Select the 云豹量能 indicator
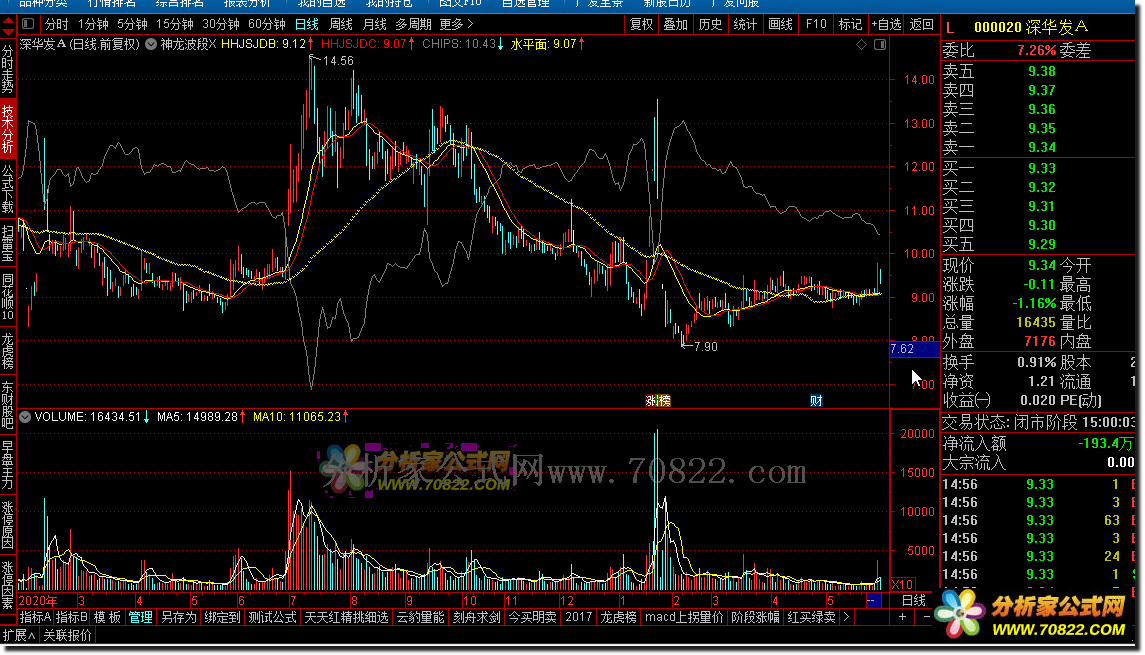Screen dimensions: 1145x655 tap(420, 617)
